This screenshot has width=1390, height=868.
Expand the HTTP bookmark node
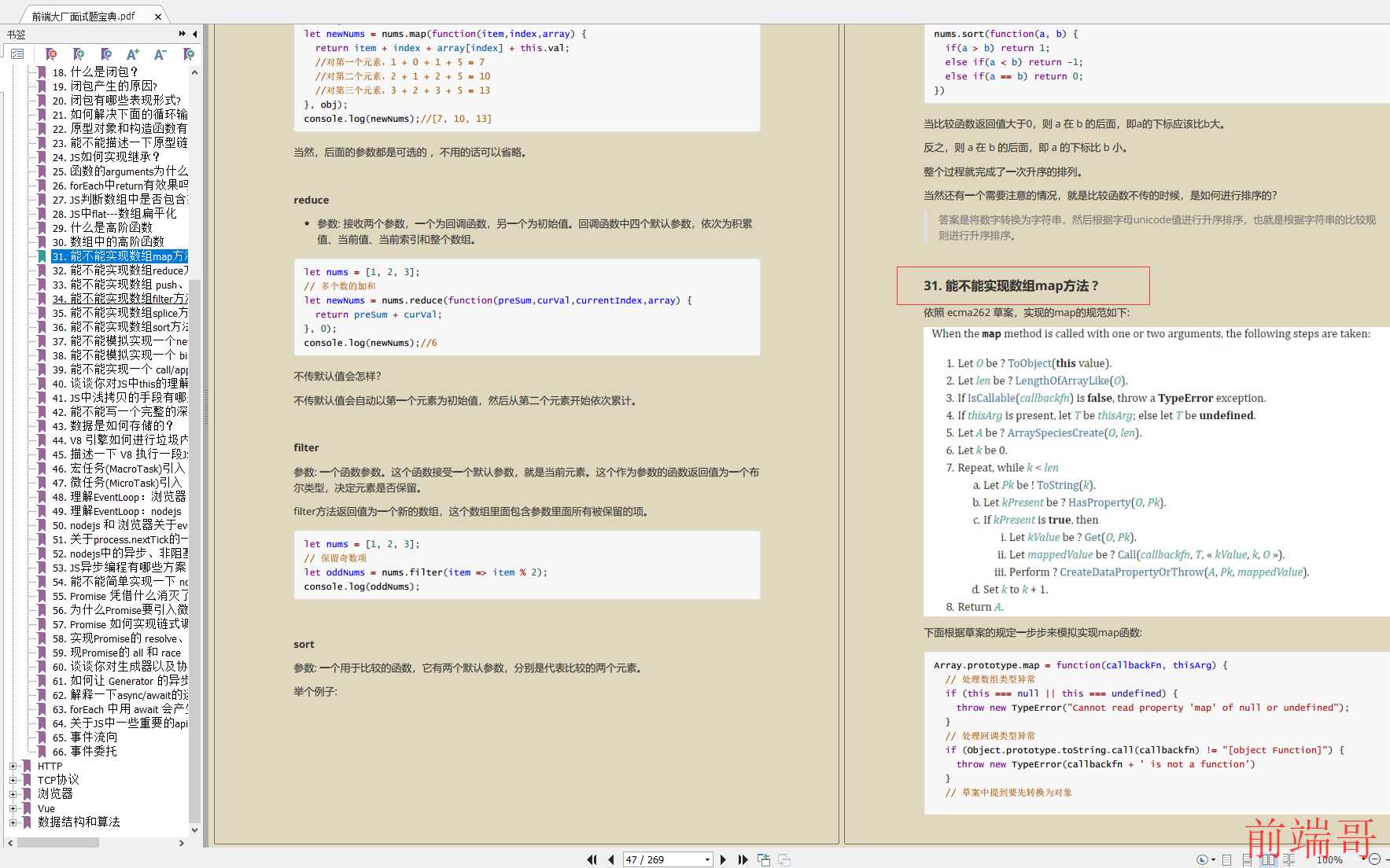(13, 766)
